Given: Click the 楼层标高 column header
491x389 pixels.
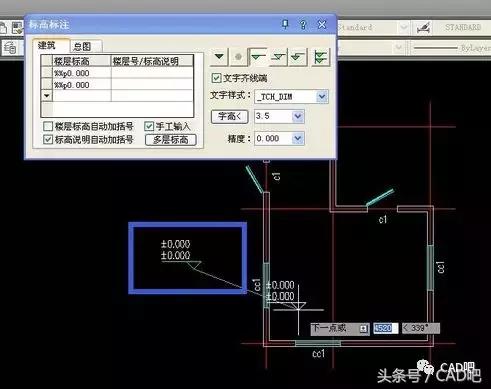Looking at the screenshot, I should pos(82,61).
